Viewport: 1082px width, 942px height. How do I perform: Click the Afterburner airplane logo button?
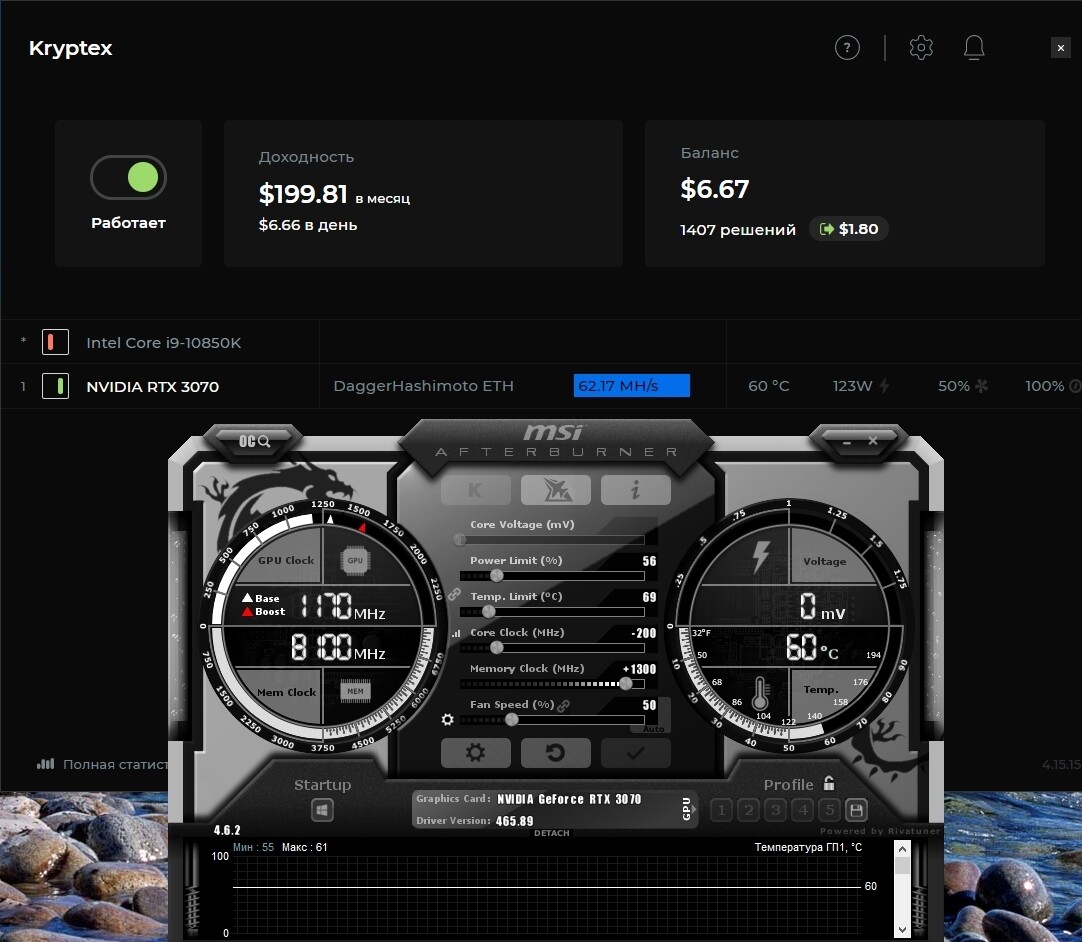555,490
